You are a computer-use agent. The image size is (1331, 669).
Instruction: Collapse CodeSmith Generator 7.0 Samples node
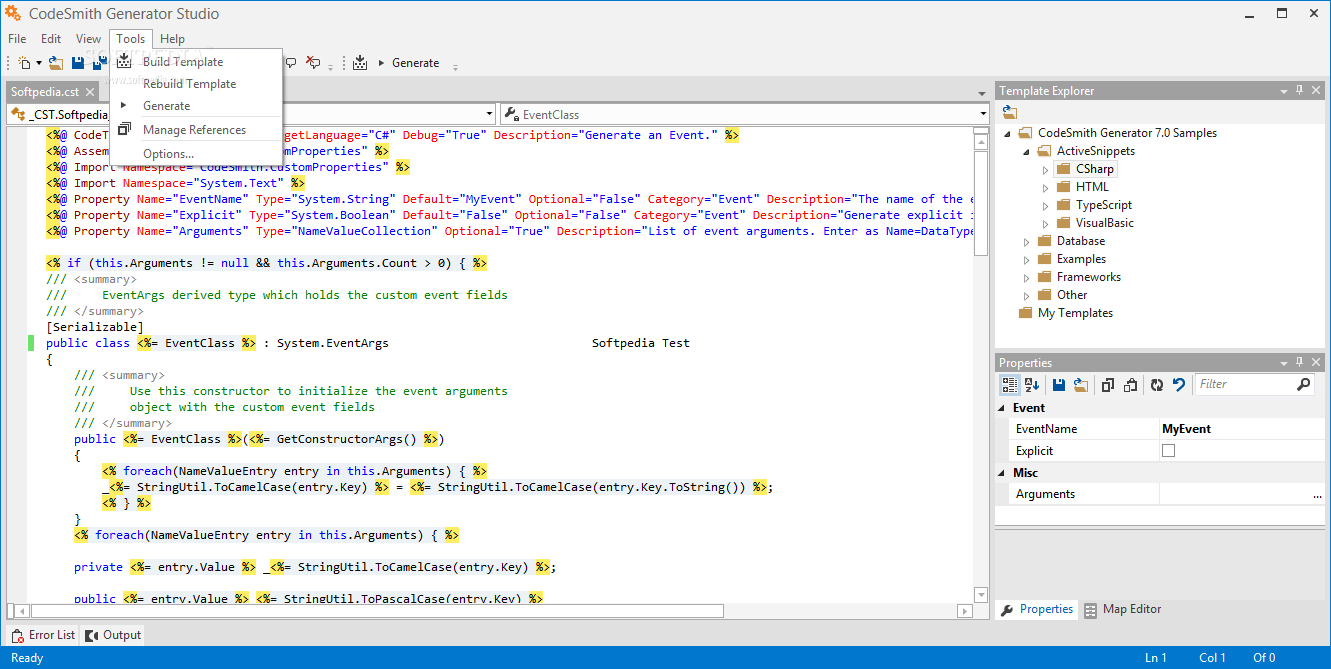click(x=1008, y=133)
